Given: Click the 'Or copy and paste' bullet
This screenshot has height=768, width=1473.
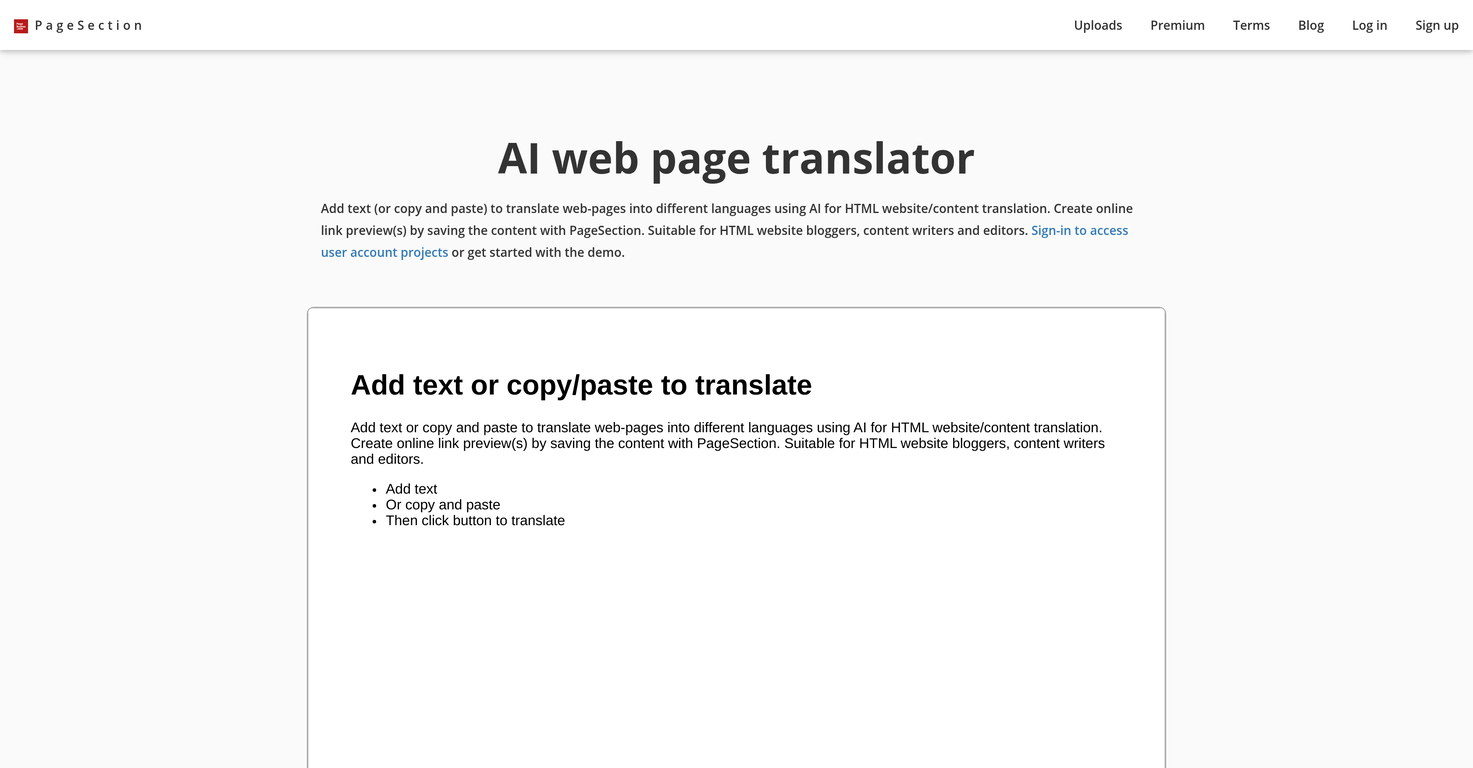Looking at the screenshot, I should click(443, 505).
